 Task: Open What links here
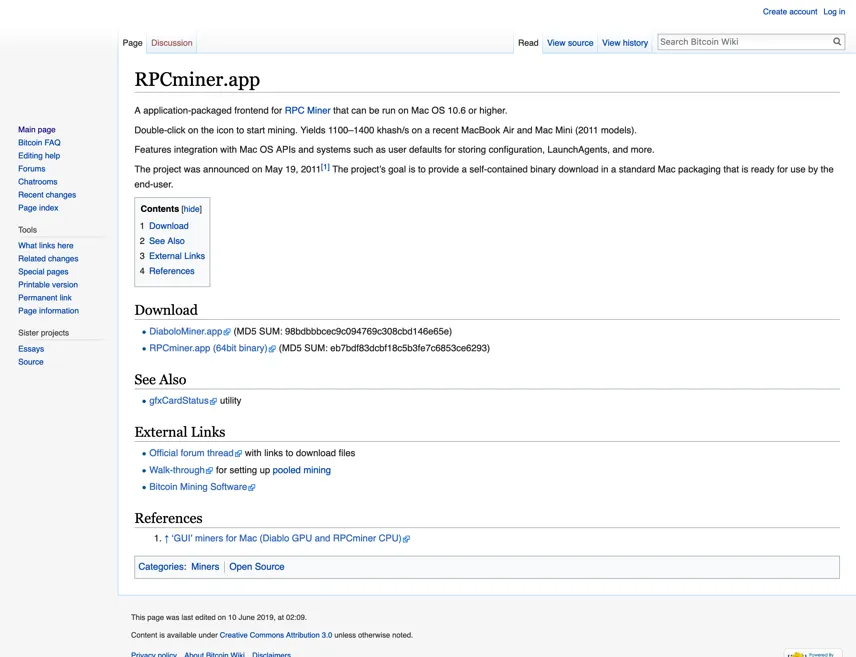[x=45, y=246]
